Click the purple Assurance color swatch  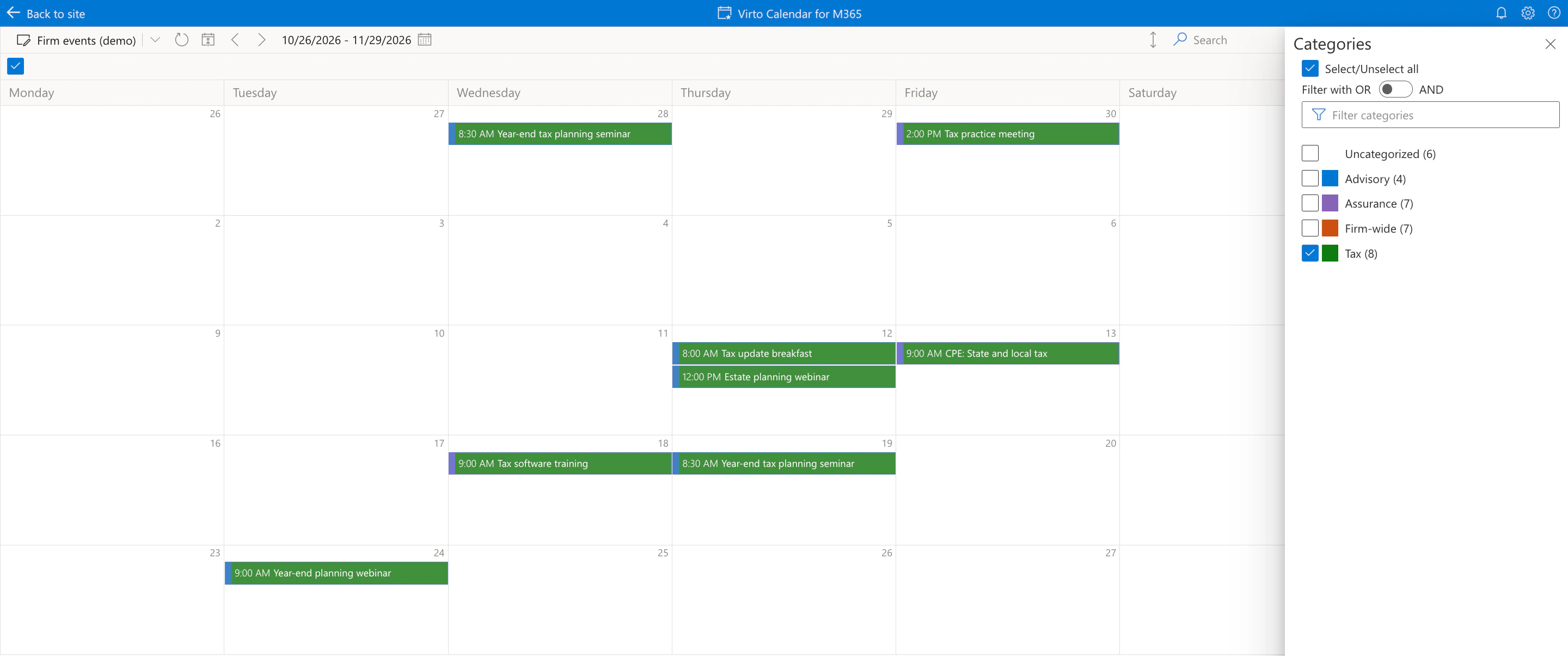(x=1330, y=203)
